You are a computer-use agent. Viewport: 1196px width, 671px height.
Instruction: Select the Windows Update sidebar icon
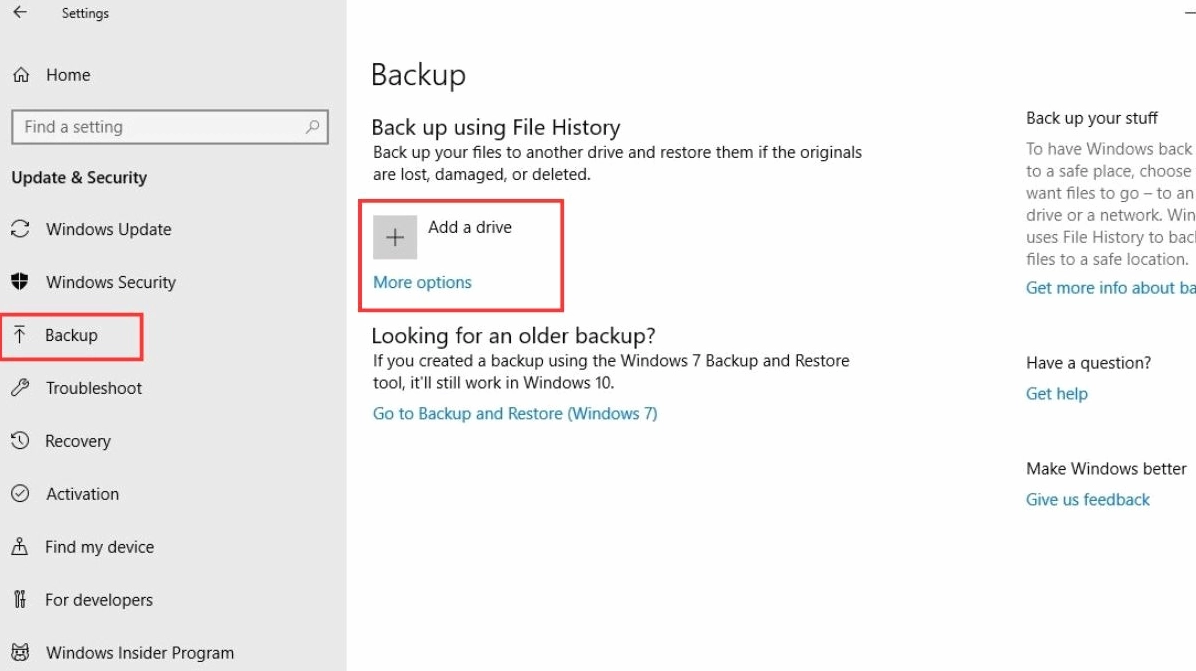21,229
